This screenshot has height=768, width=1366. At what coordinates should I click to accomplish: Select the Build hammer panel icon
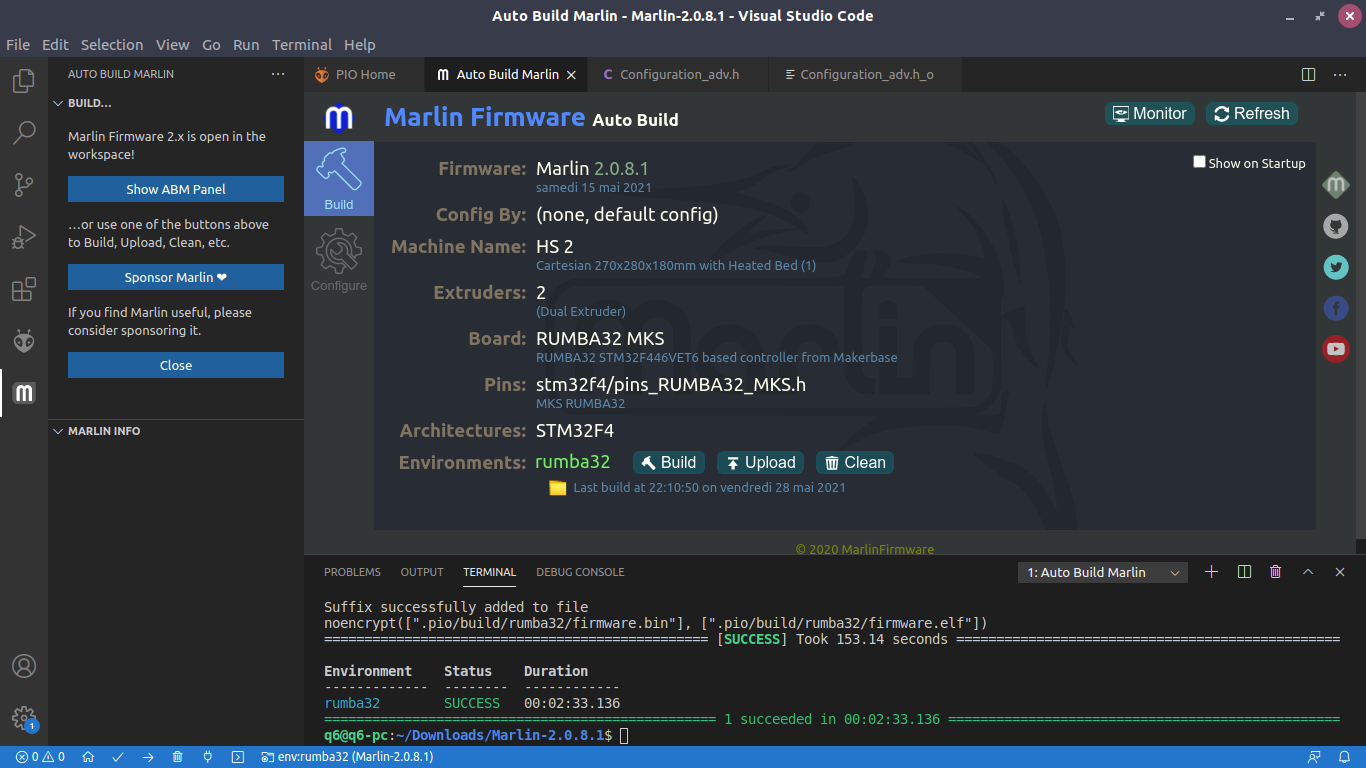(339, 178)
